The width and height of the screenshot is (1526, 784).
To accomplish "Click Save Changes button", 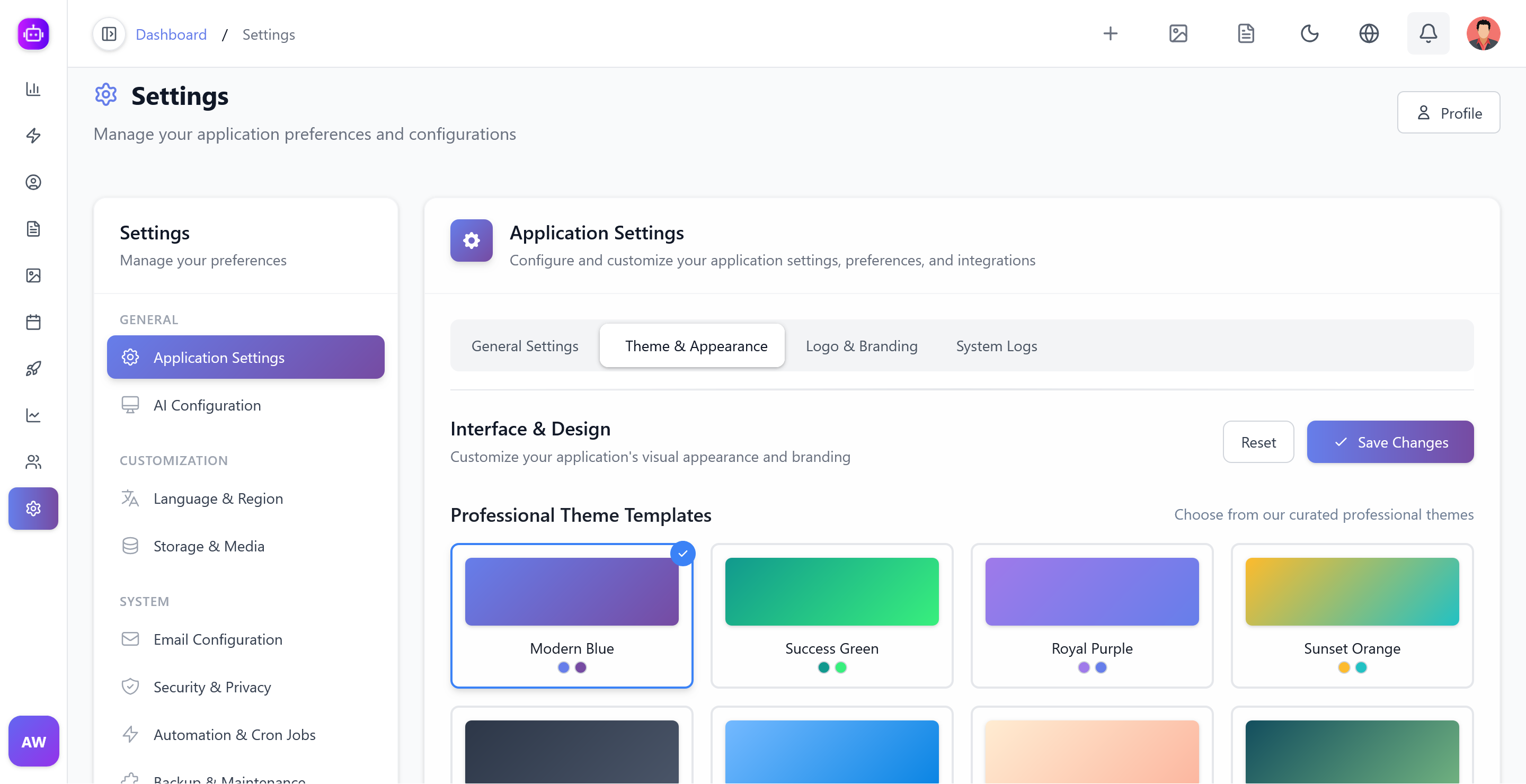I will pos(1390,442).
